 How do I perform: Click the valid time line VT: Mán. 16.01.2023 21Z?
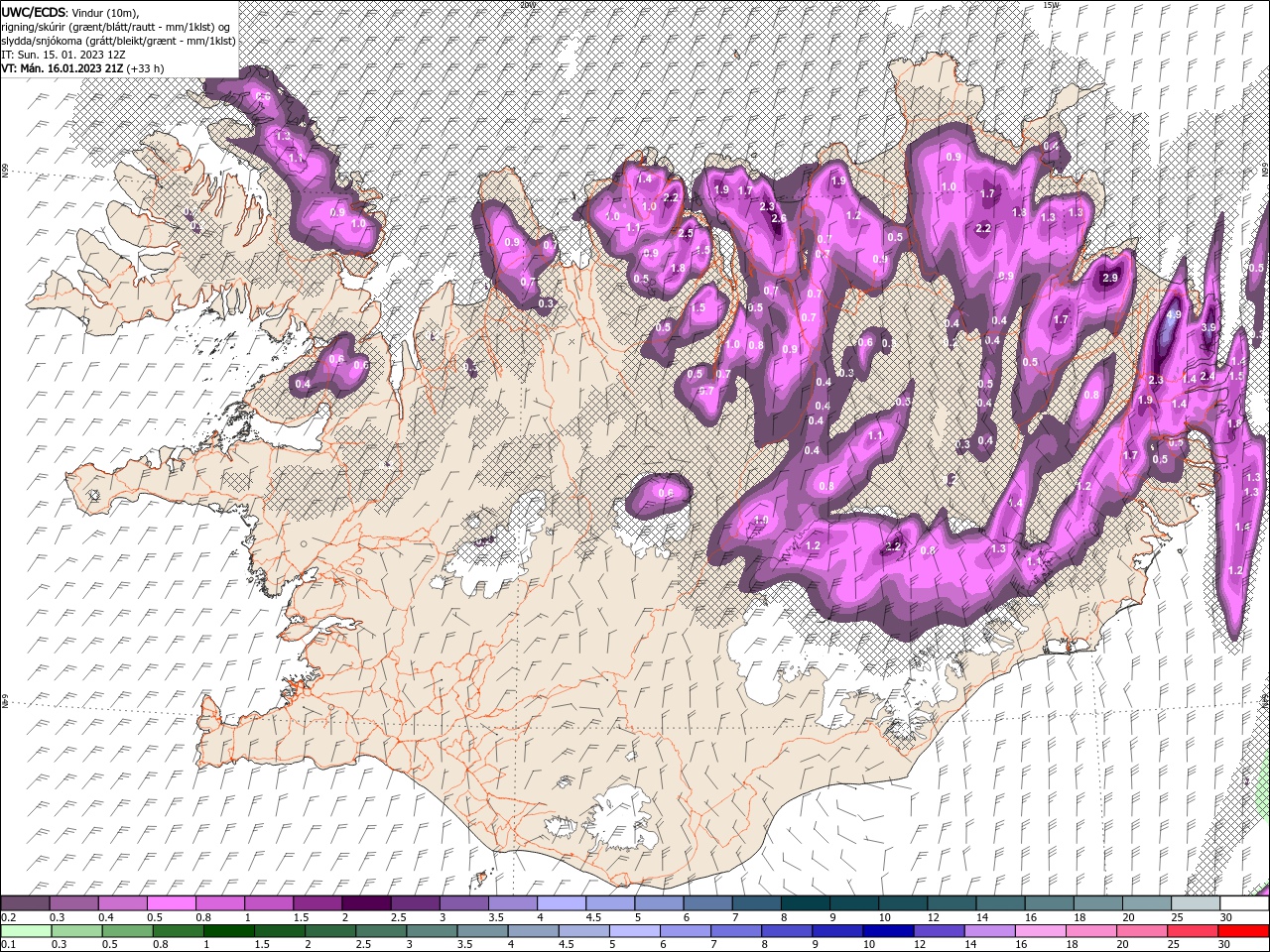click(x=82, y=68)
